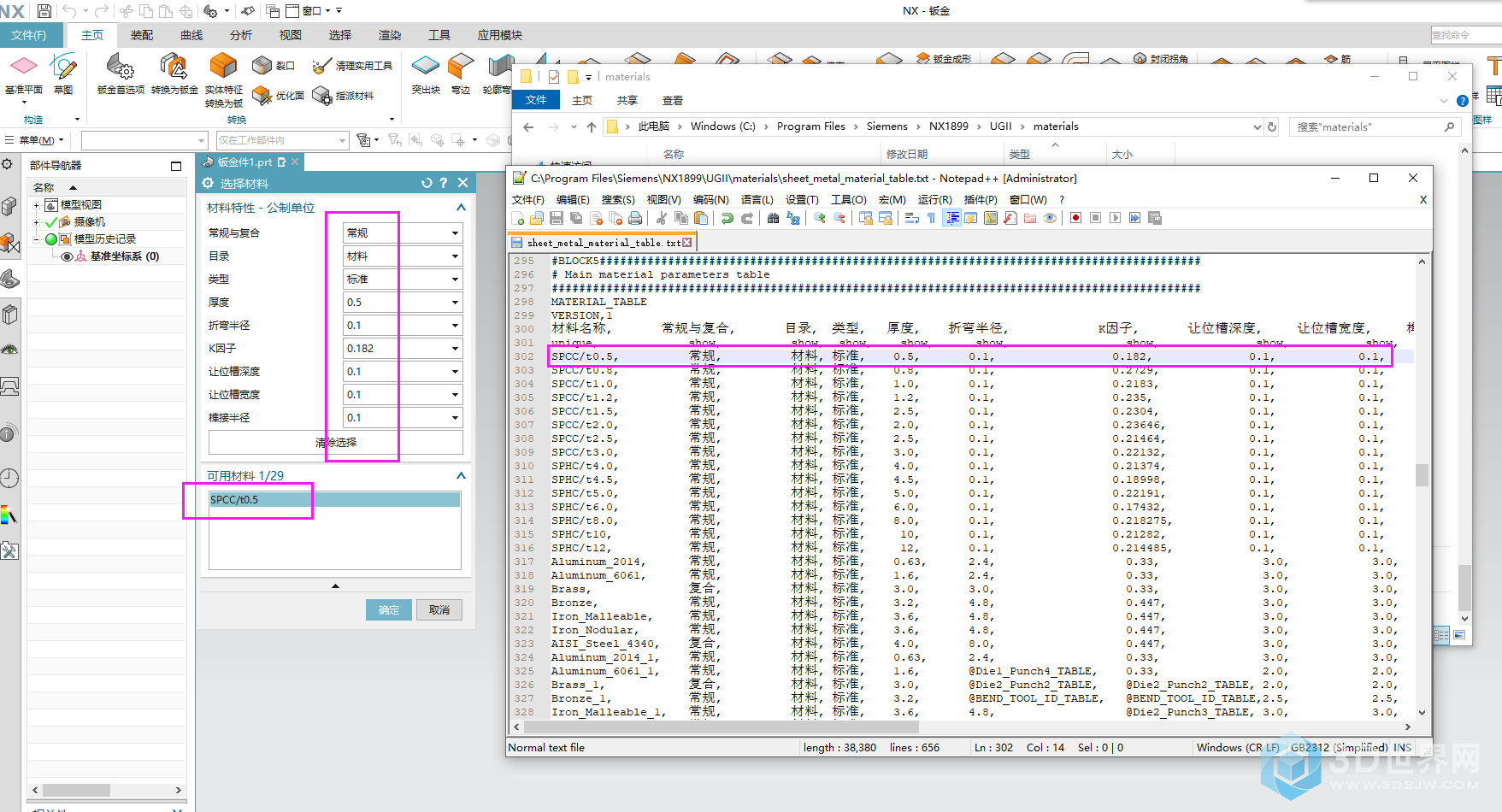Toggle Word Wrap in Notepad++ toolbar
The height and width of the screenshot is (812, 1502).
click(x=912, y=218)
